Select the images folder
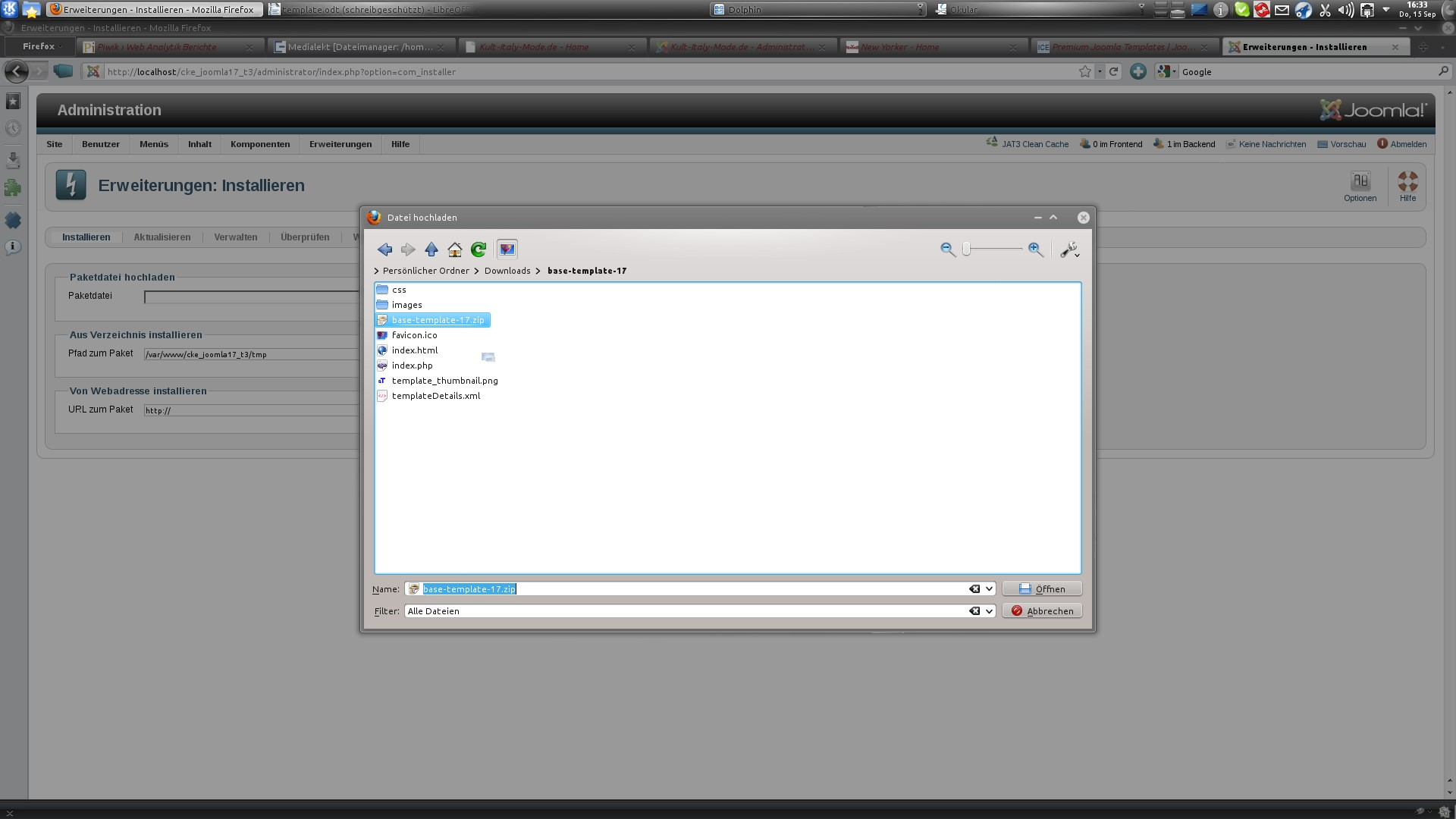Viewport: 1456px width, 819px height. 400,305
